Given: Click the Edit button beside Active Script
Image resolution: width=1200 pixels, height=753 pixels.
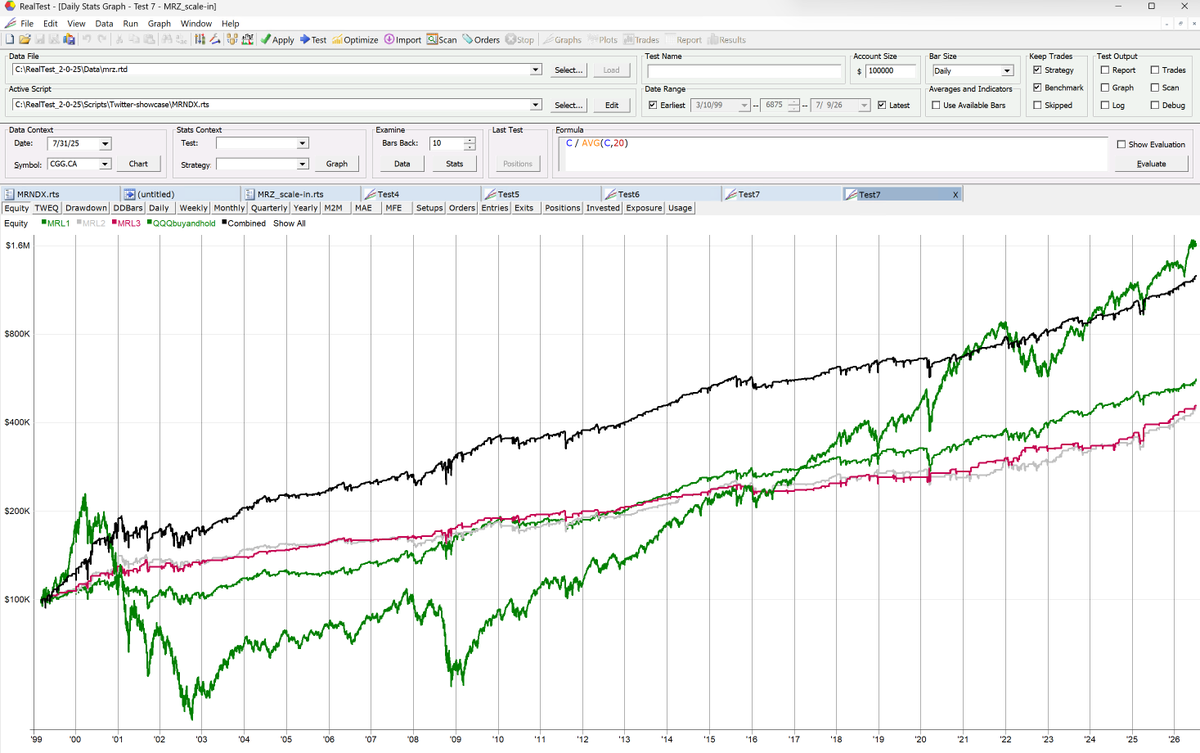Looking at the screenshot, I should pos(612,105).
